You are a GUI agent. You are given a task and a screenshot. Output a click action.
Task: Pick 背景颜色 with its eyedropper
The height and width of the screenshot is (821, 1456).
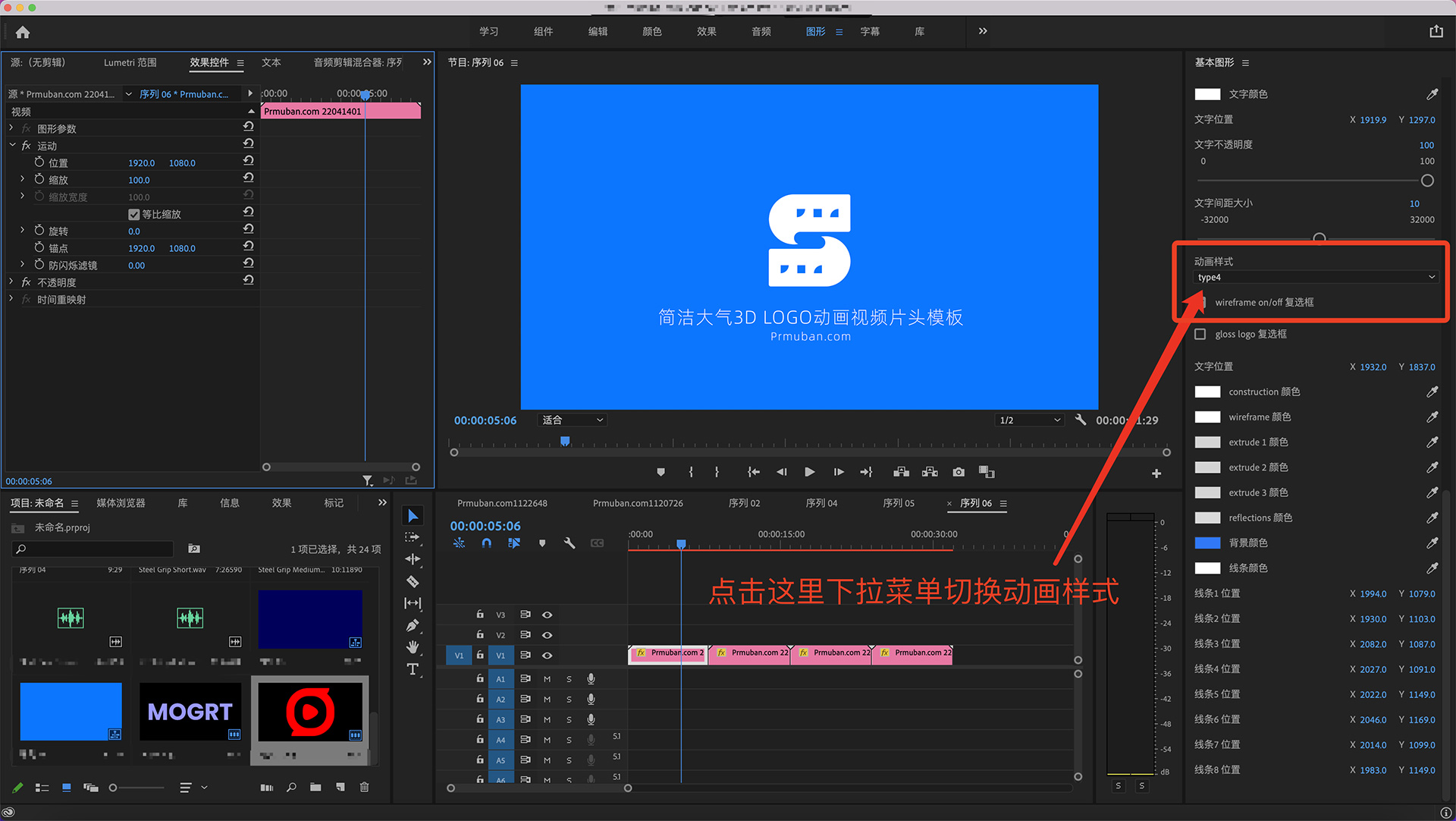[1433, 543]
